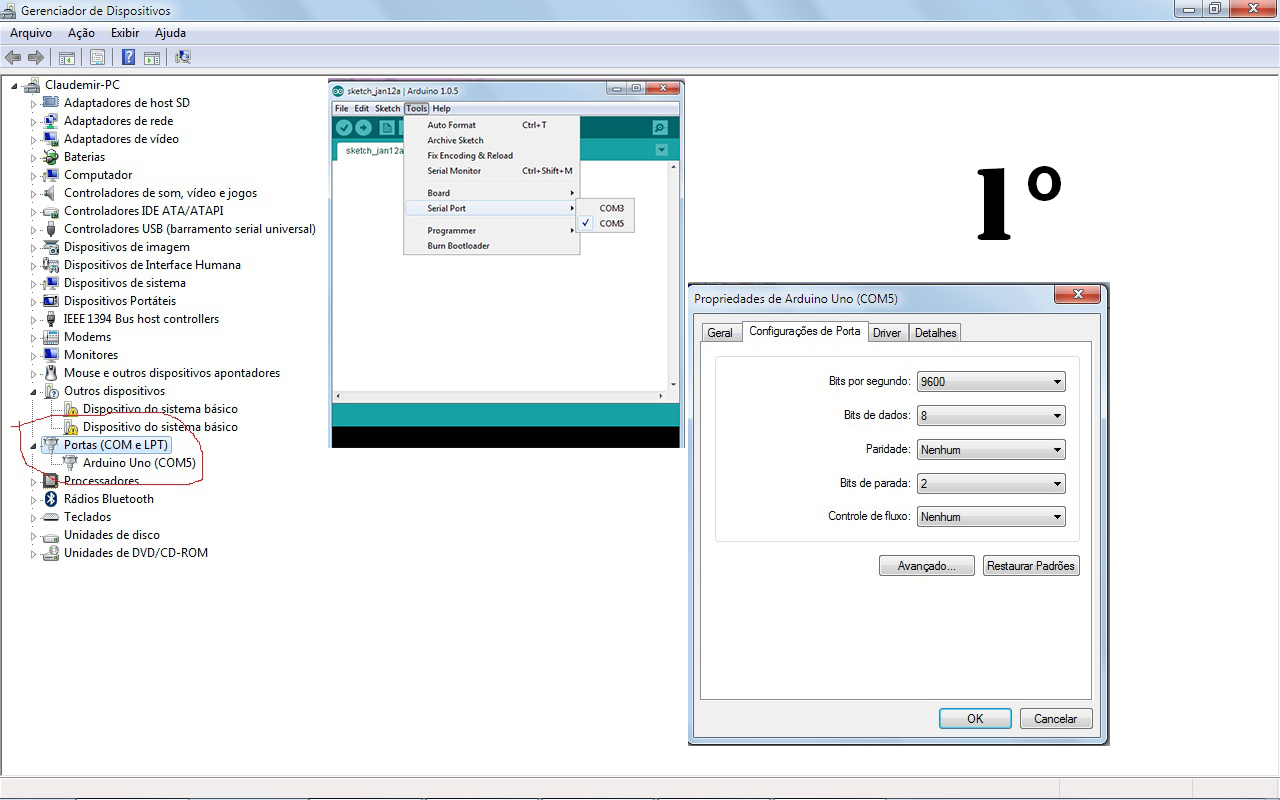Open the Ação menu
The image size is (1280, 800).
(x=81, y=33)
